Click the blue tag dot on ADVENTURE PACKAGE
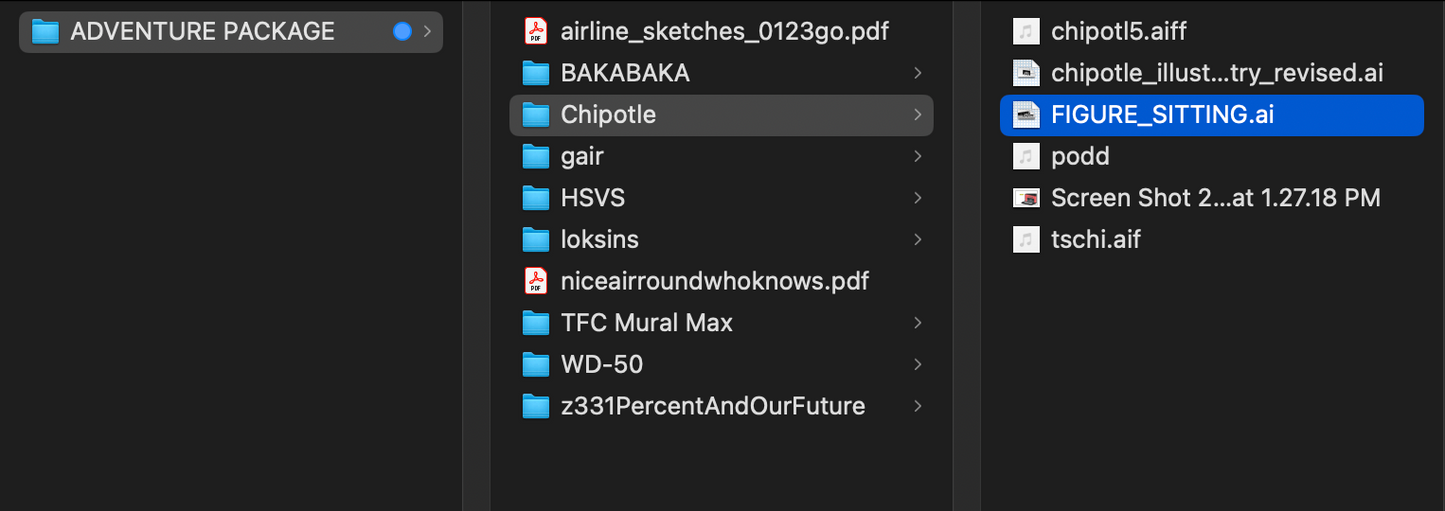 402,32
